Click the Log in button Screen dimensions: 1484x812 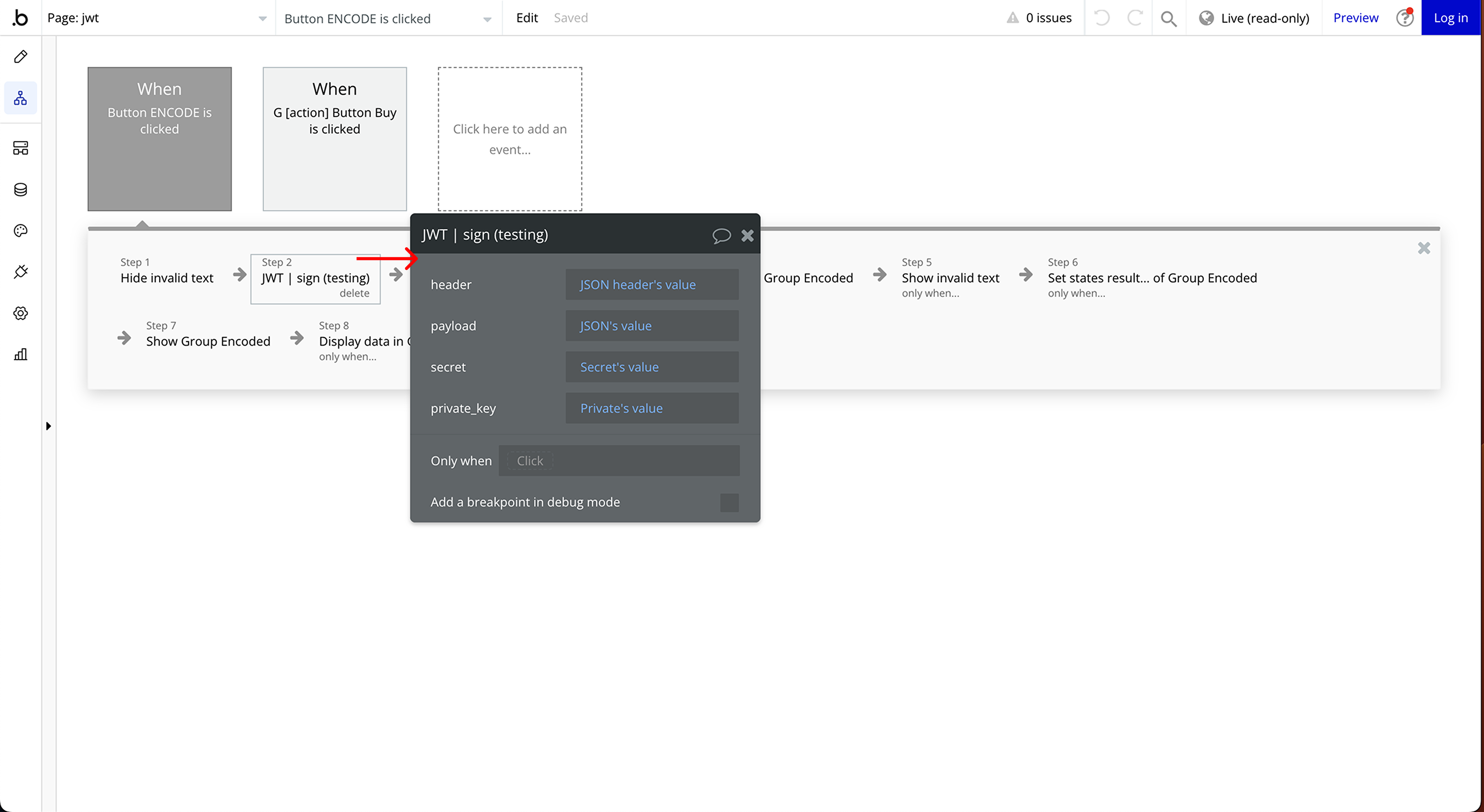click(1450, 18)
